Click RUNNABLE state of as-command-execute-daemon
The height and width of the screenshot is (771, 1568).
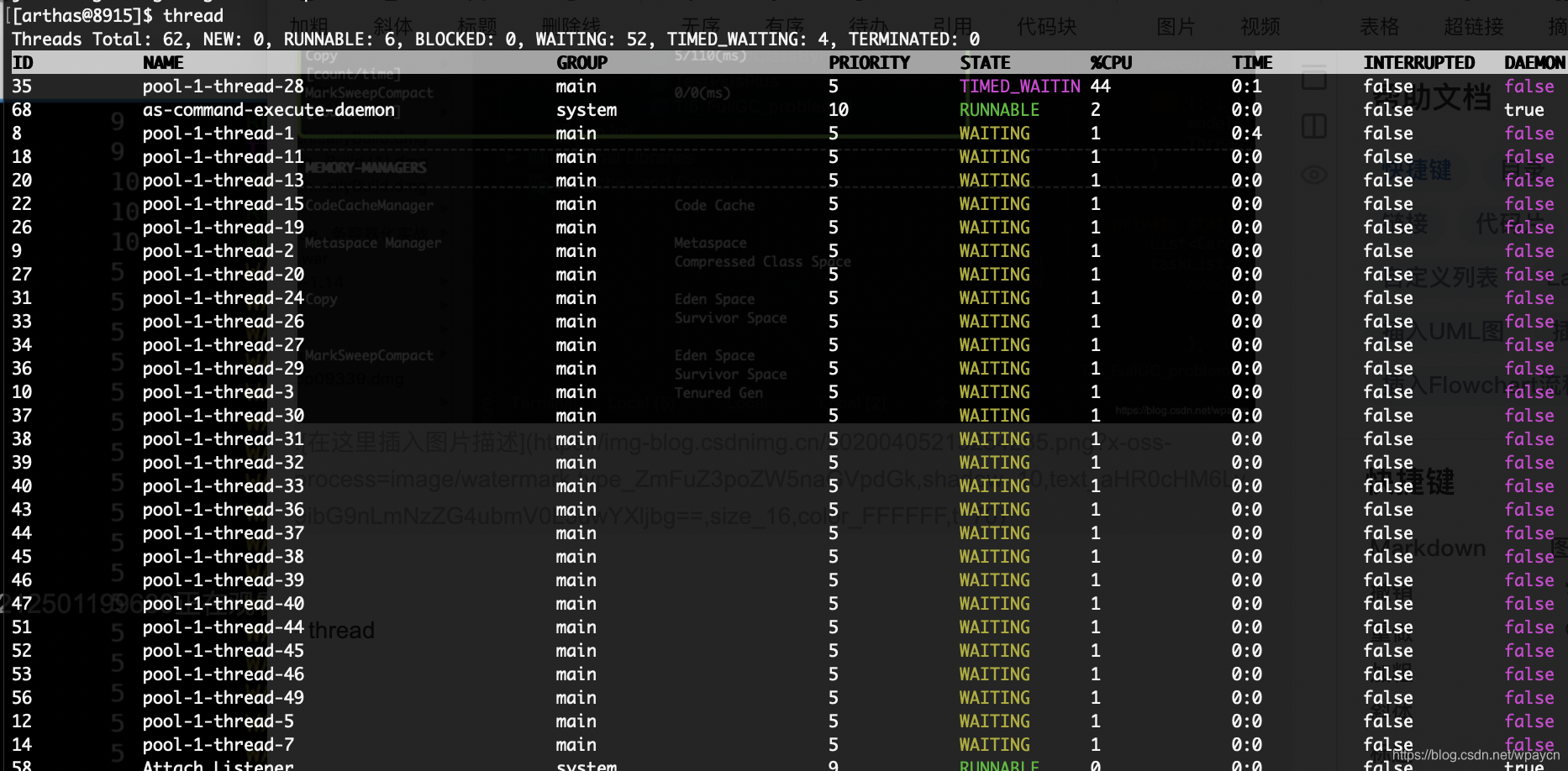999,110
